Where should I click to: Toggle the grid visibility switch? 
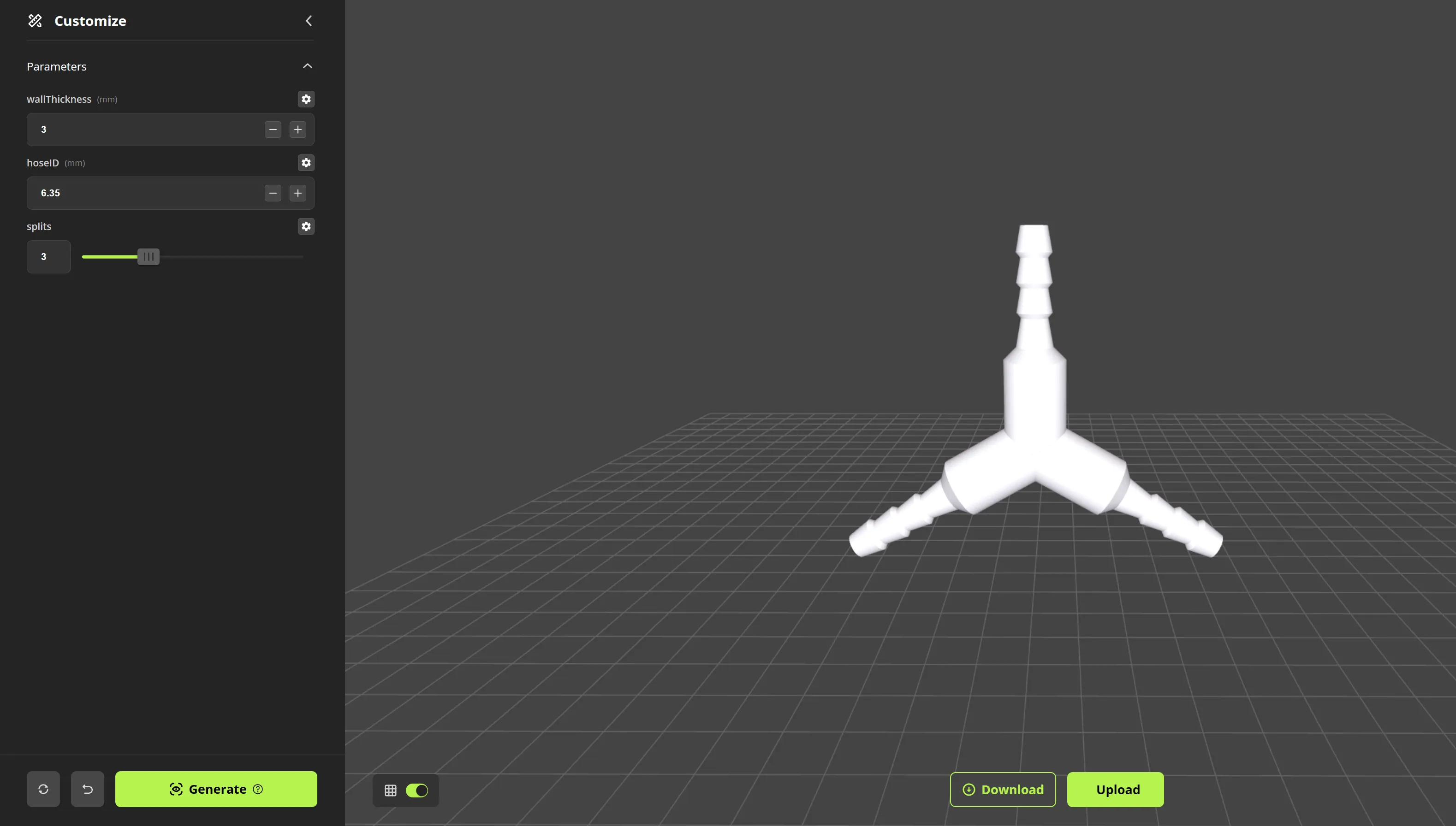[416, 790]
